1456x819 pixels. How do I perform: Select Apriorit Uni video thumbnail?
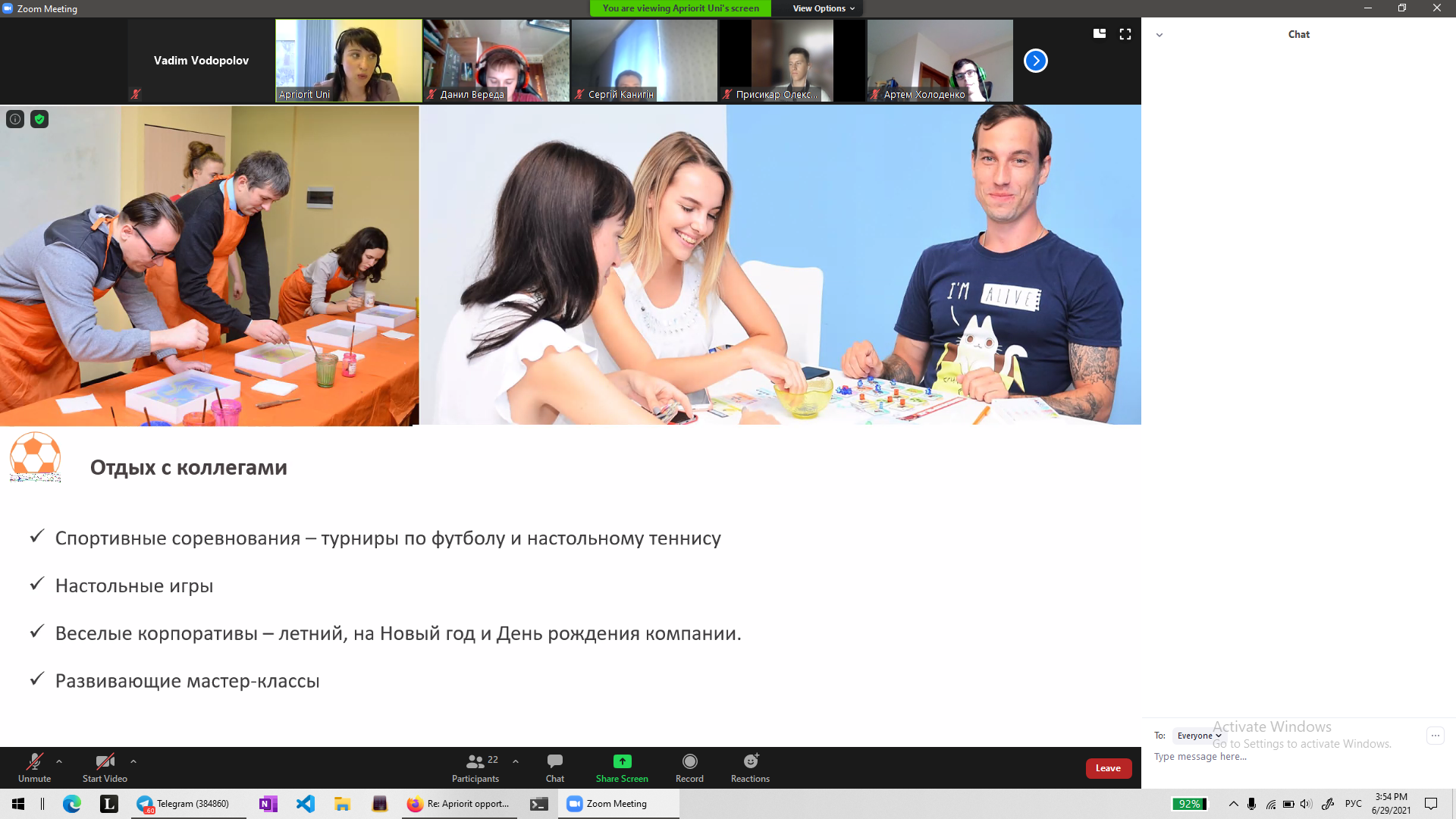[348, 61]
